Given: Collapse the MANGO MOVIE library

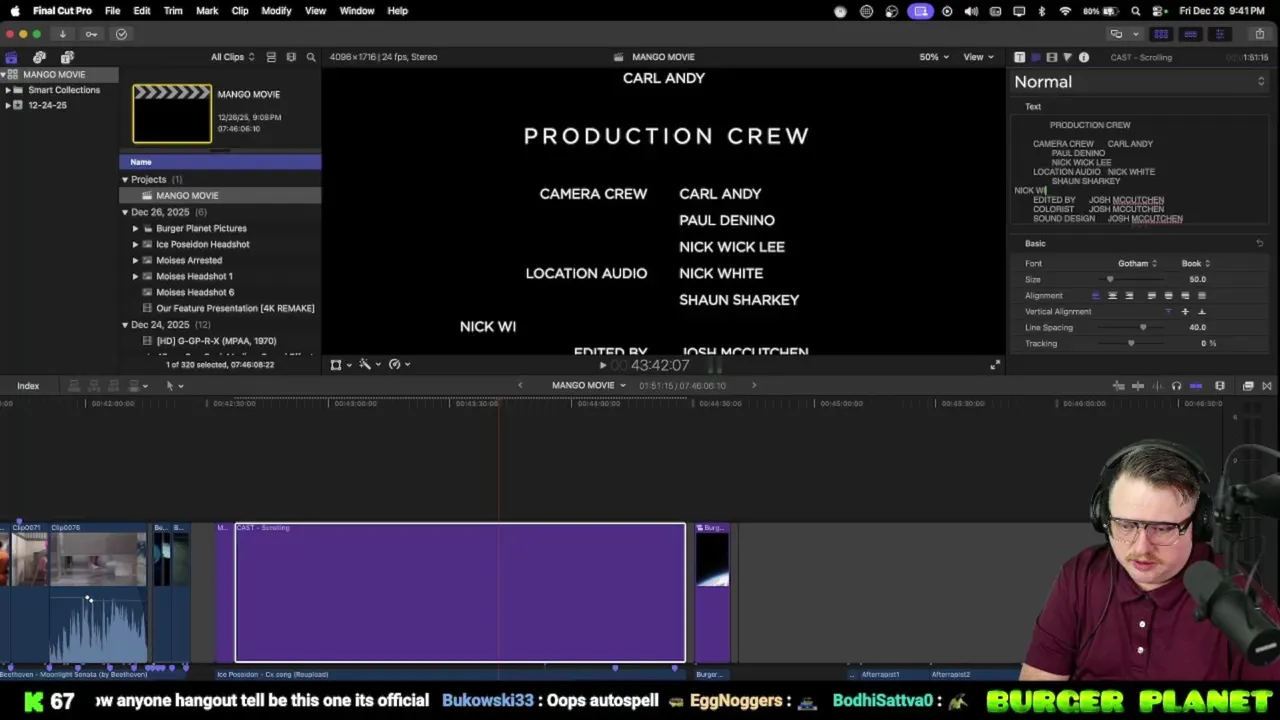Looking at the screenshot, I should (4, 75).
